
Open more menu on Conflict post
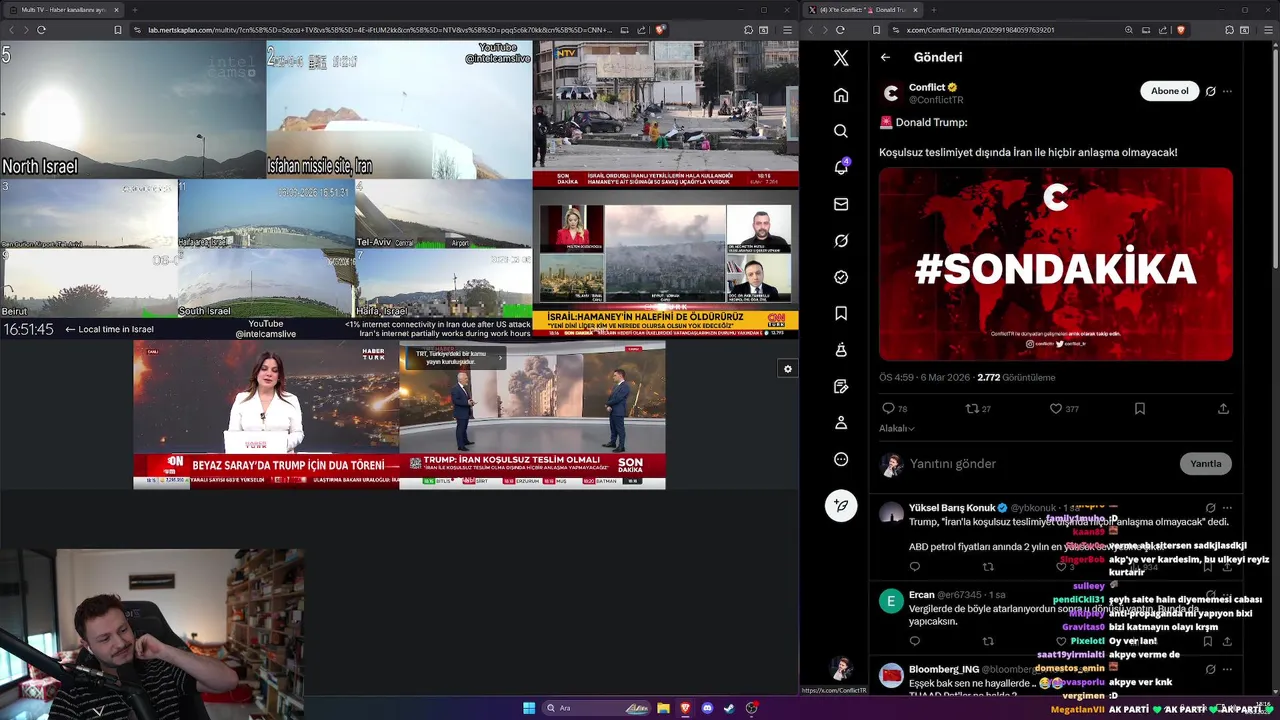click(1227, 91)
